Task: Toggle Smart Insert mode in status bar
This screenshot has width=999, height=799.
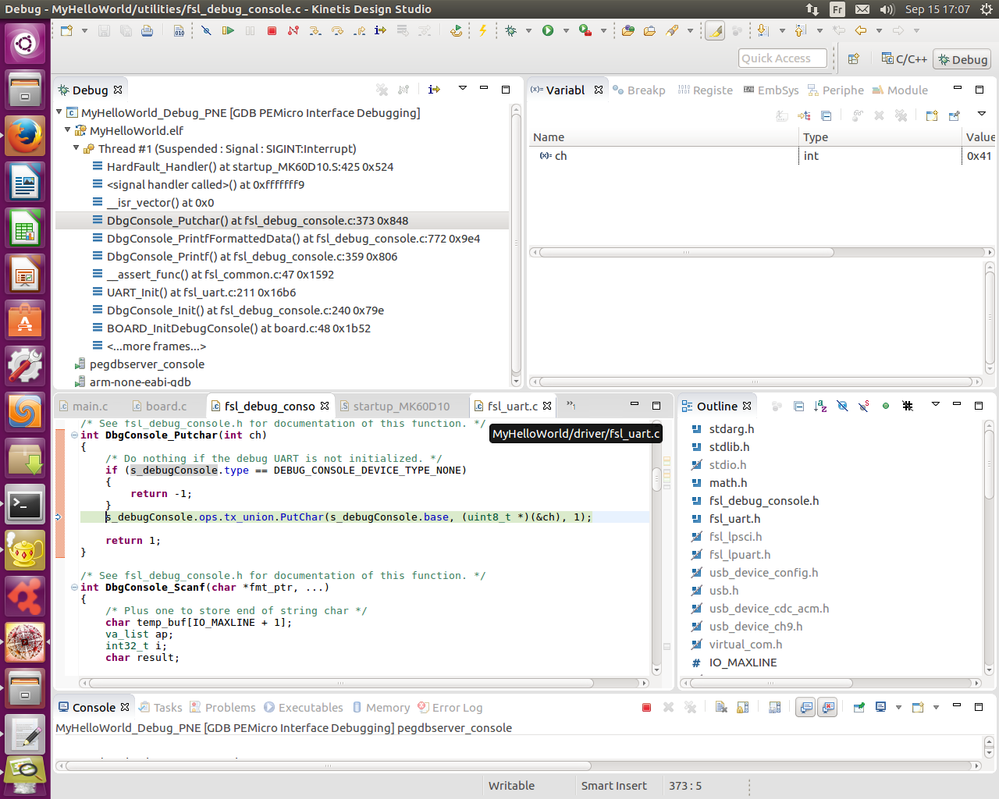Action: click(x=613, y=786)
